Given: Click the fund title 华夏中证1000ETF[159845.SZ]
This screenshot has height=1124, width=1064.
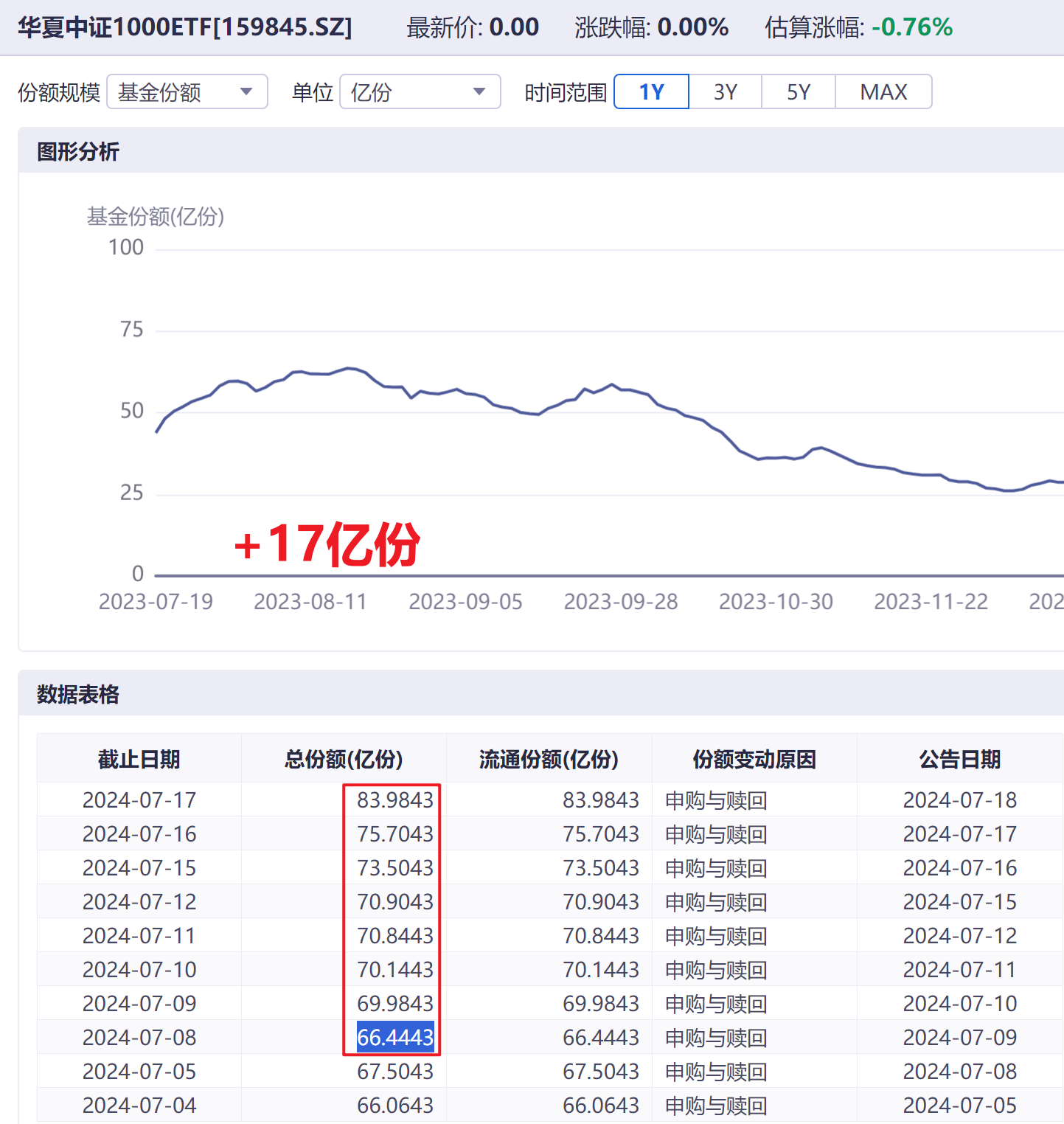Looking at the screenshot, I should [185, 27].
